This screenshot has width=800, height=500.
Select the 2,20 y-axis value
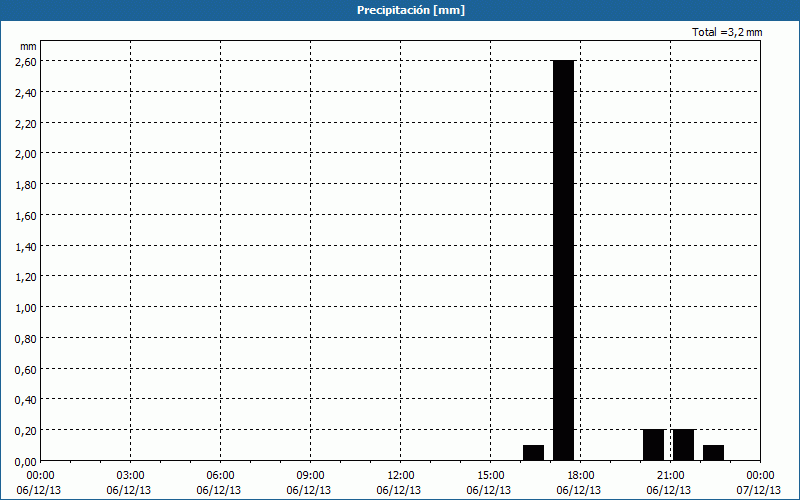point(26,123)
